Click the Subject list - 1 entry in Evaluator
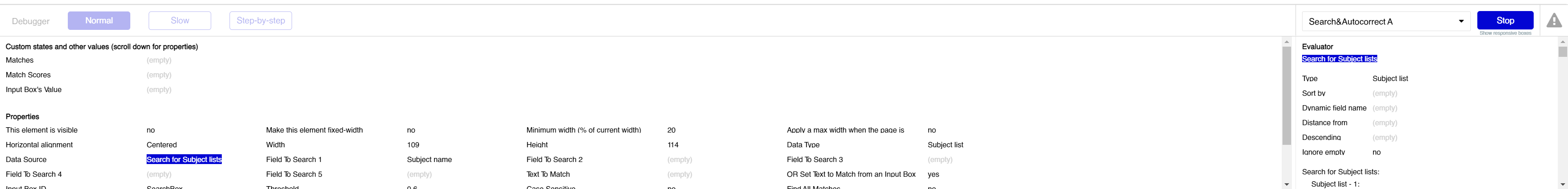This screenshot has width=1568, height=189. [x=1335, y=184]
